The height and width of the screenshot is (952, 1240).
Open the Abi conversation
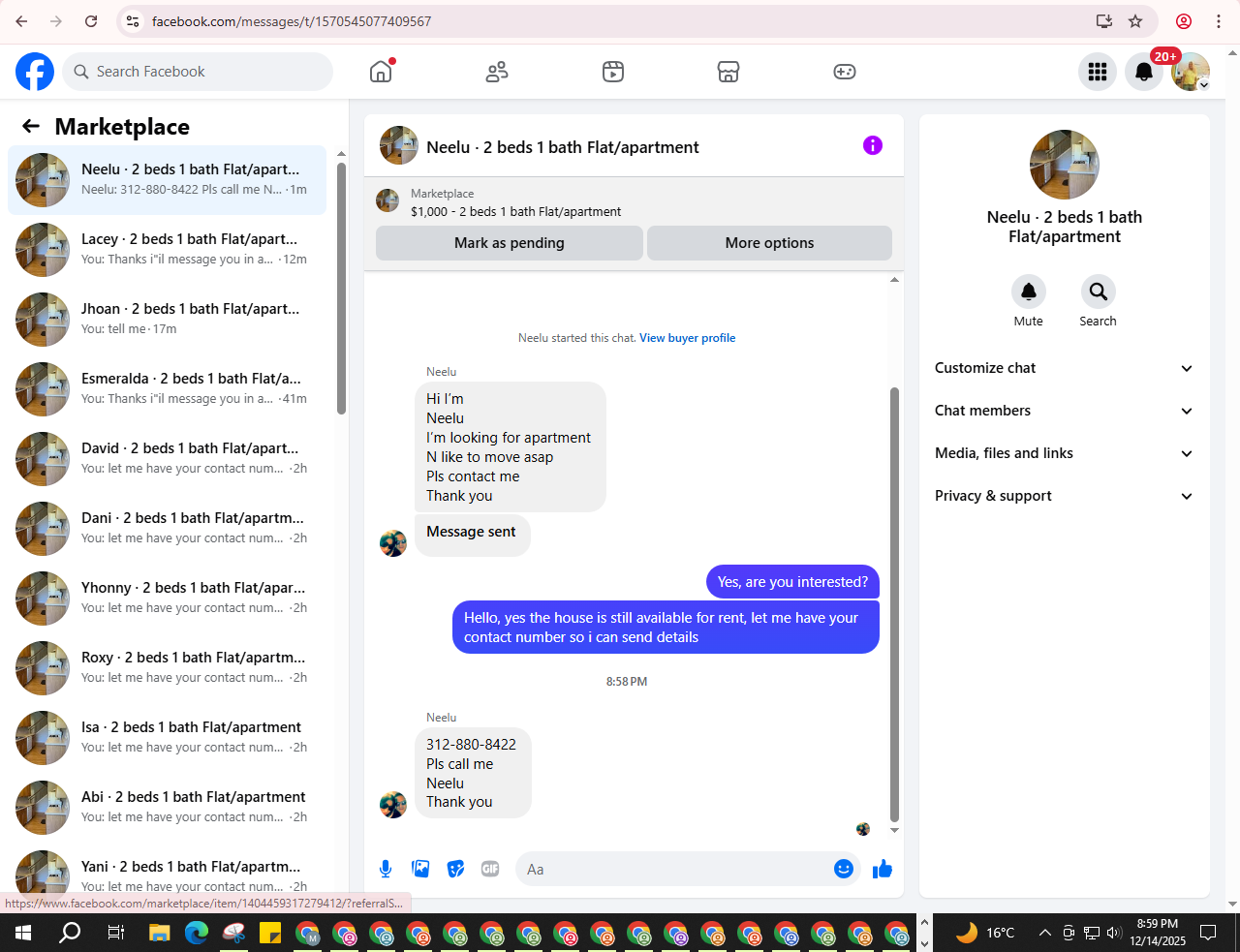167,807
